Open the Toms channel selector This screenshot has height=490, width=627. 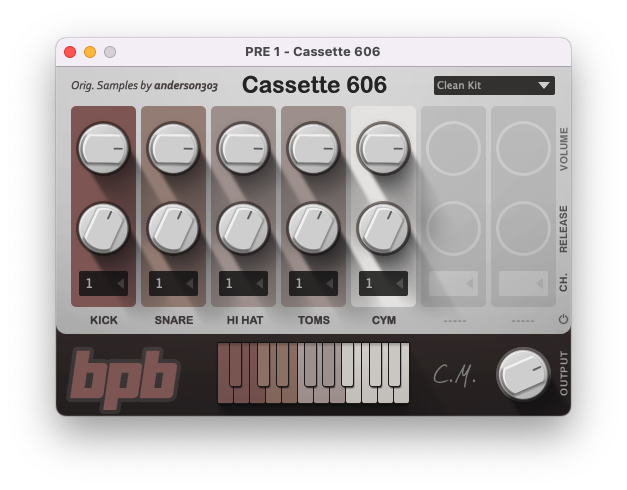coord(314,284)
